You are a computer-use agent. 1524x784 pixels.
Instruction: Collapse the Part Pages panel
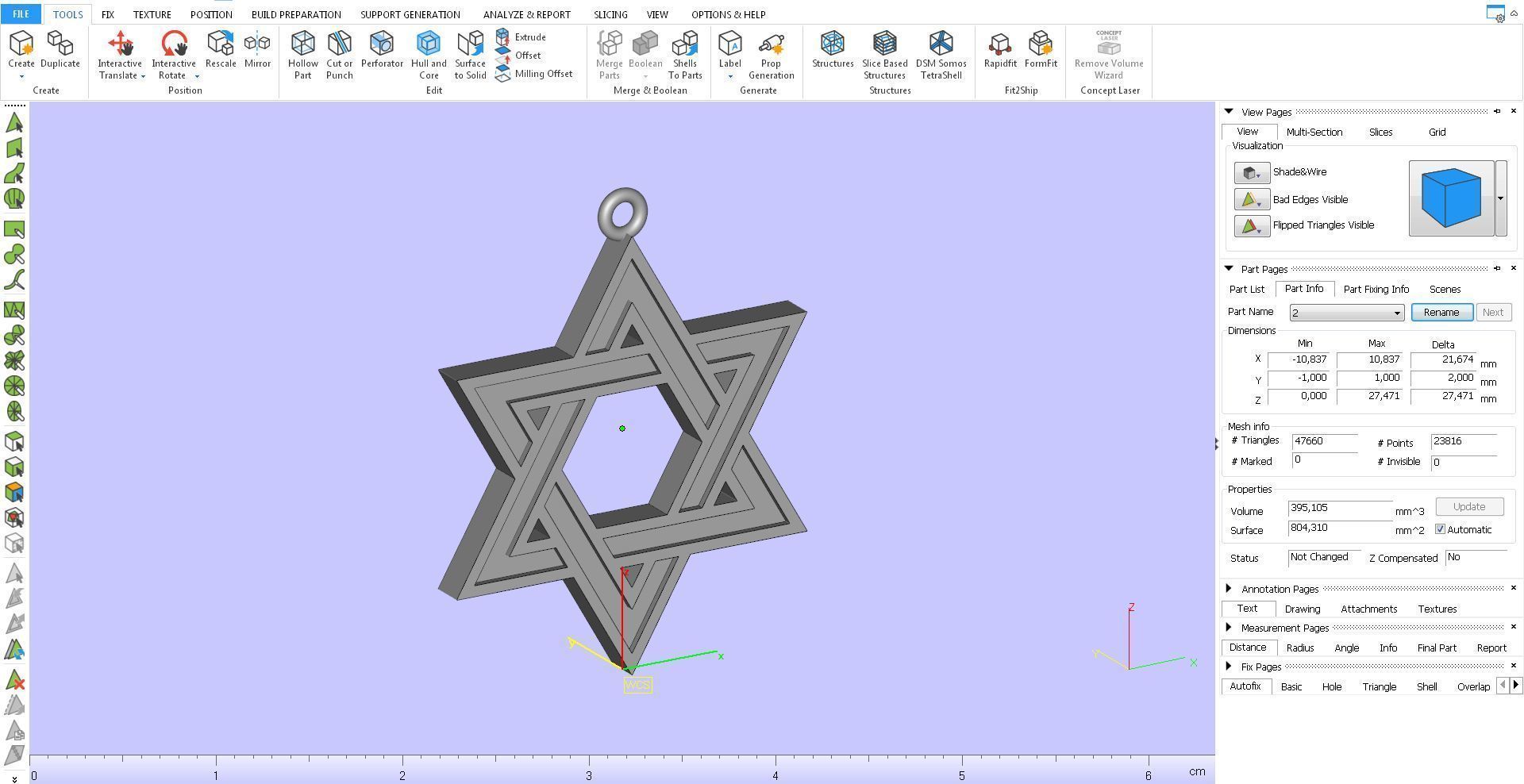point(1229,269)
